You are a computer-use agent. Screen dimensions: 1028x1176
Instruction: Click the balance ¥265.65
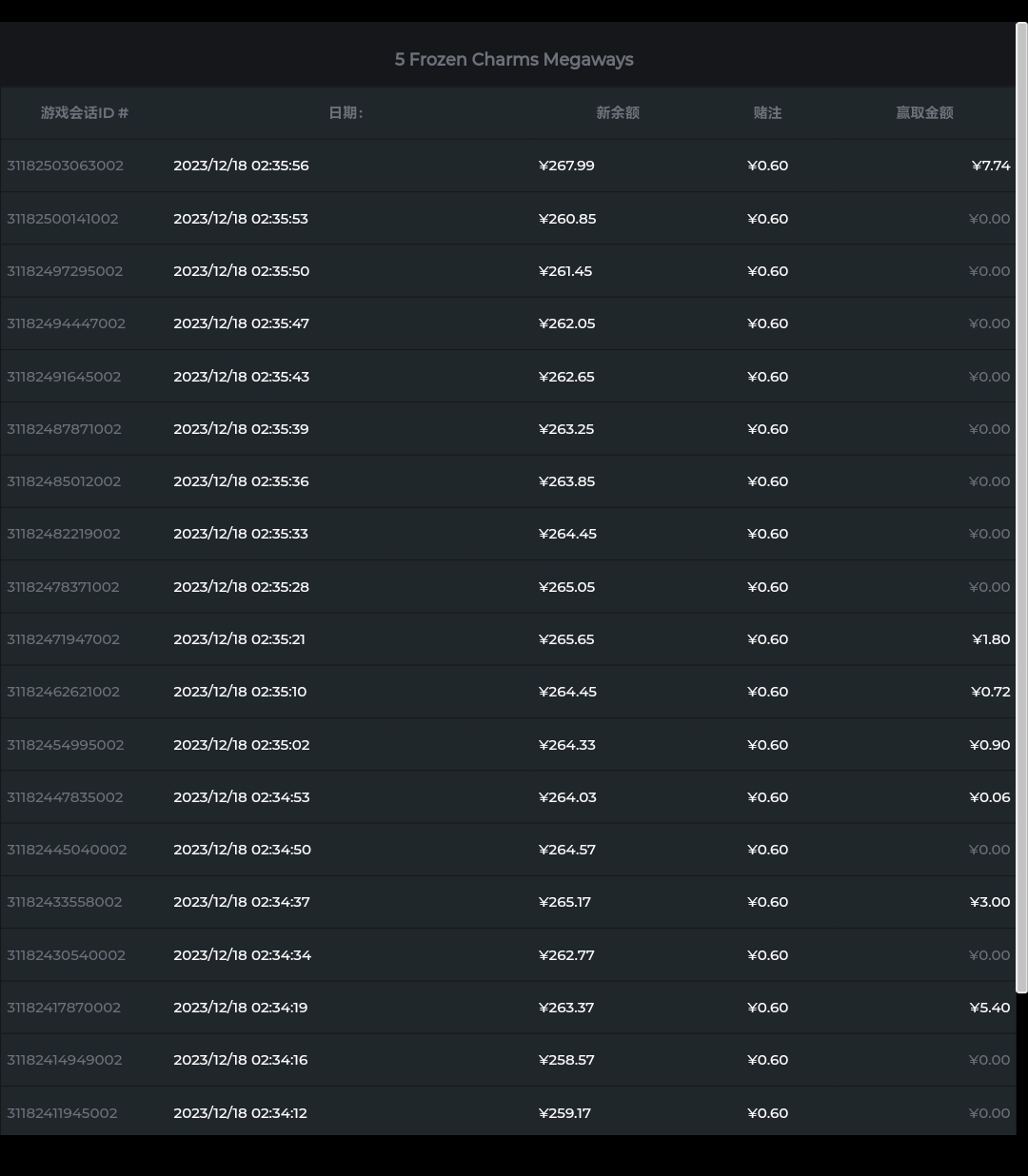(566, 639)
